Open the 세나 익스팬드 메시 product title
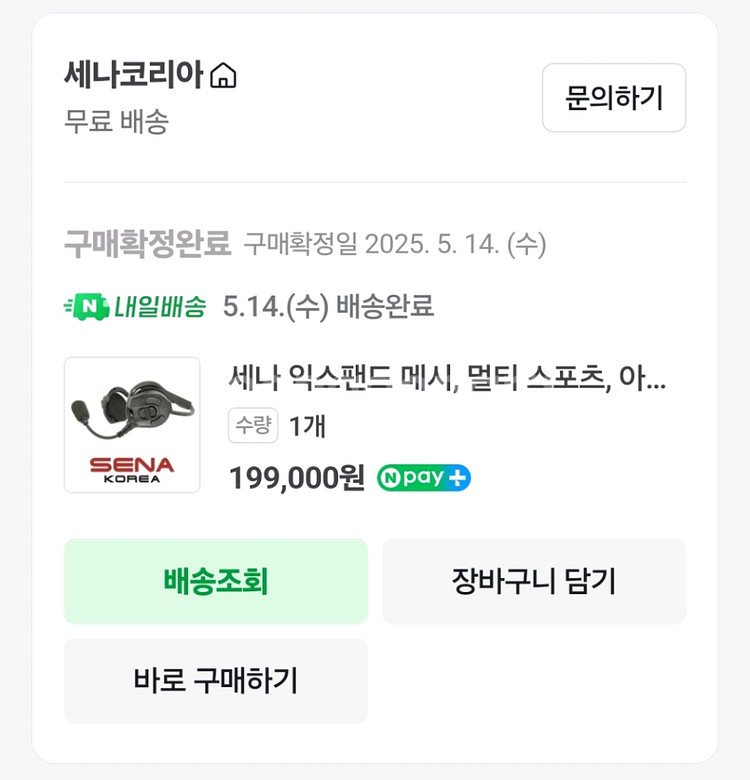 [447, 380]
